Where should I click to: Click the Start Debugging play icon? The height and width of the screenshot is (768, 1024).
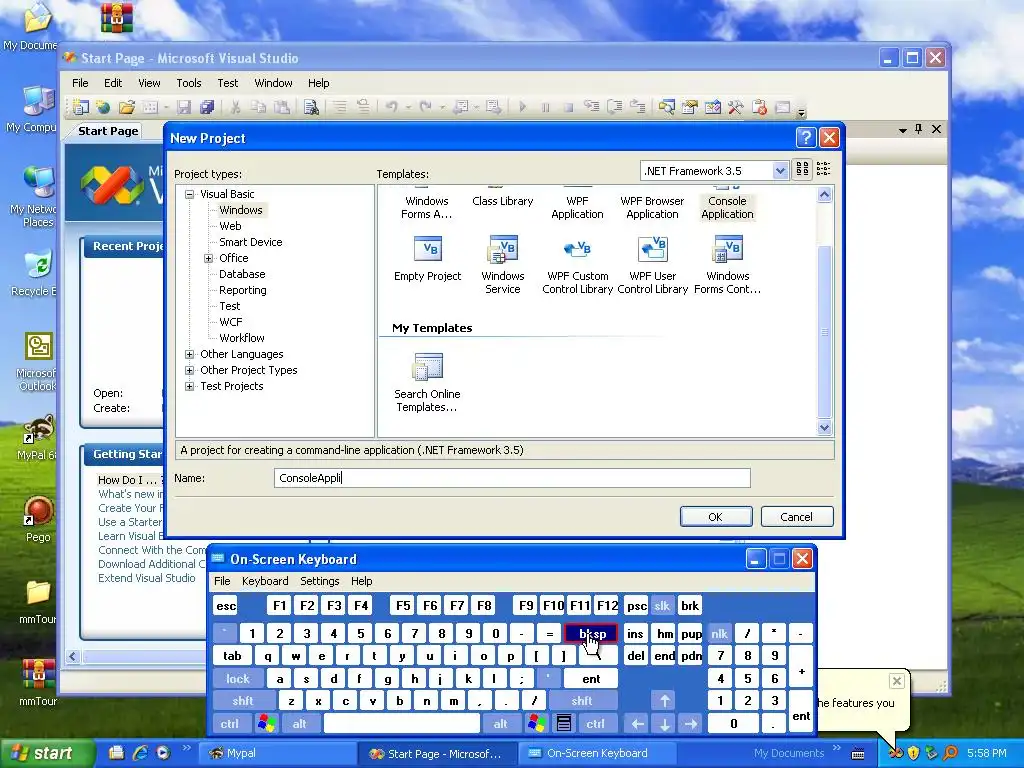coord(522,106)
